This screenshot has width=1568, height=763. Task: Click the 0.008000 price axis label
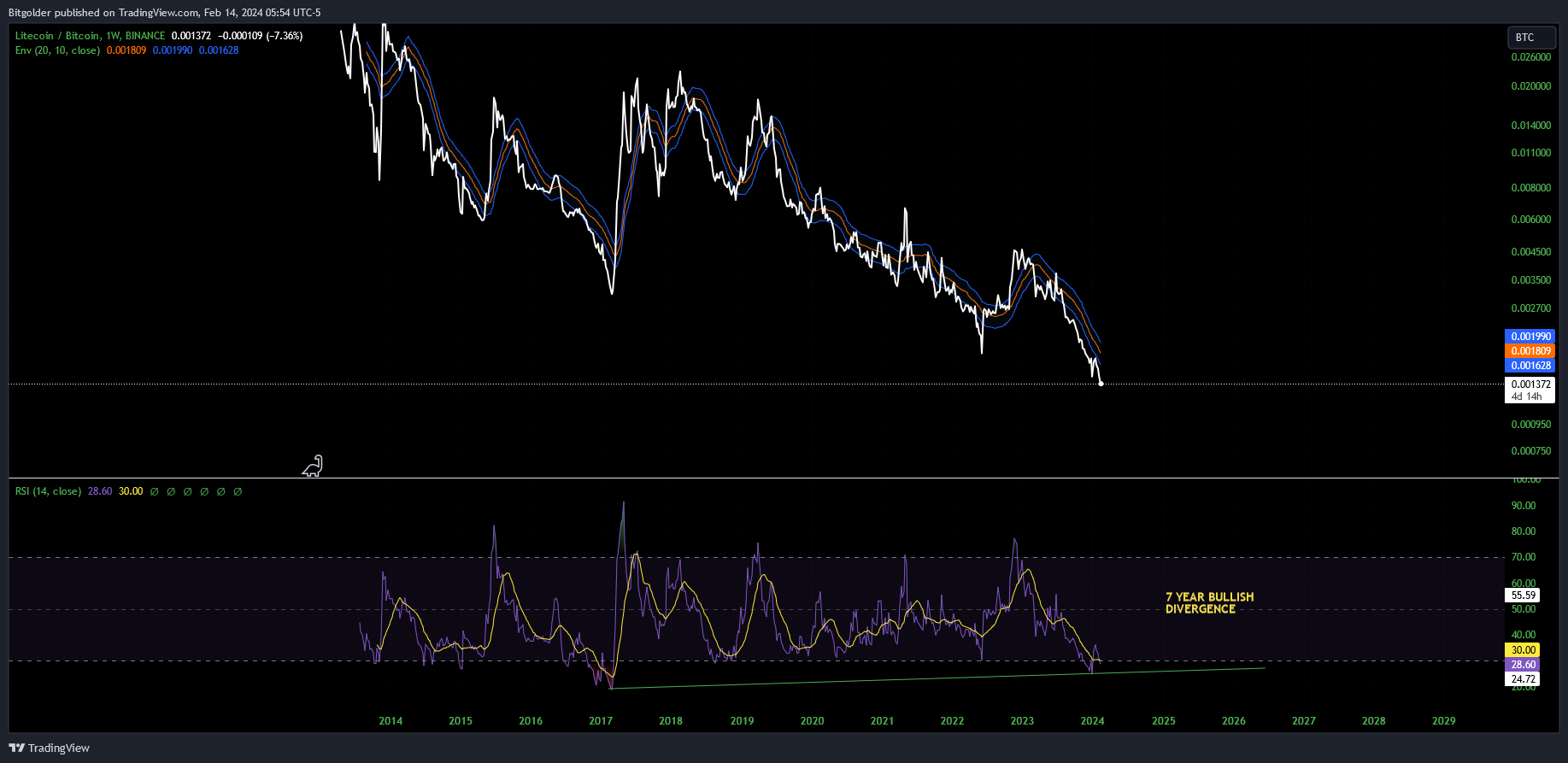1530,188
